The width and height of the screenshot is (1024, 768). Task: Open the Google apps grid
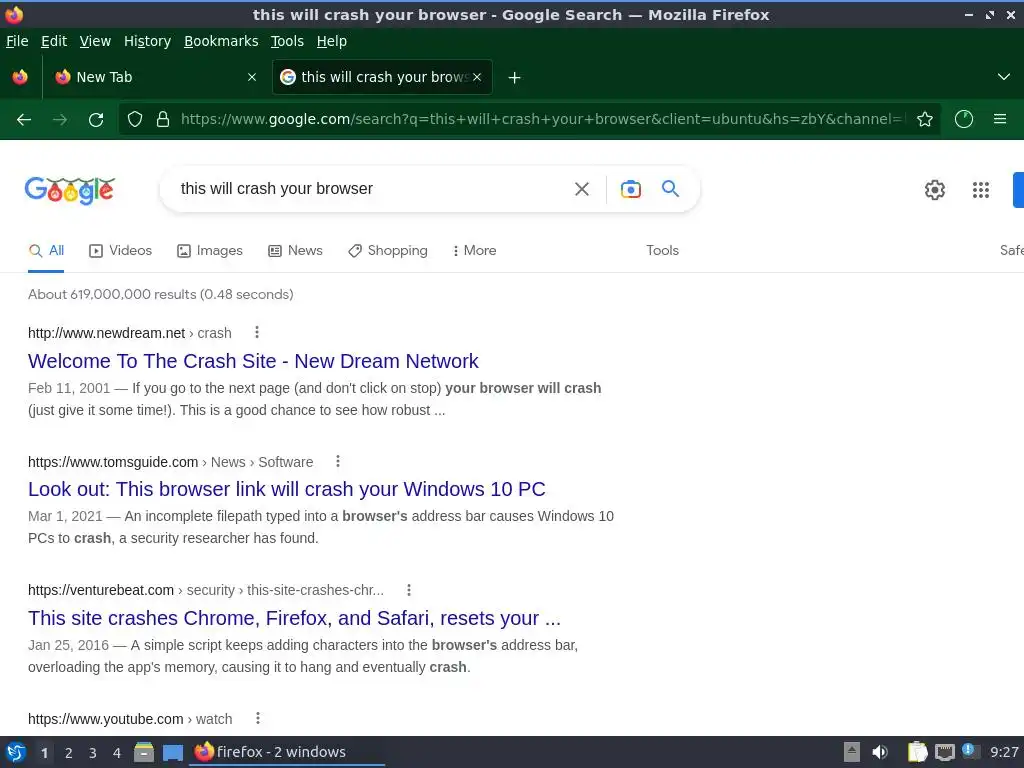980,189
